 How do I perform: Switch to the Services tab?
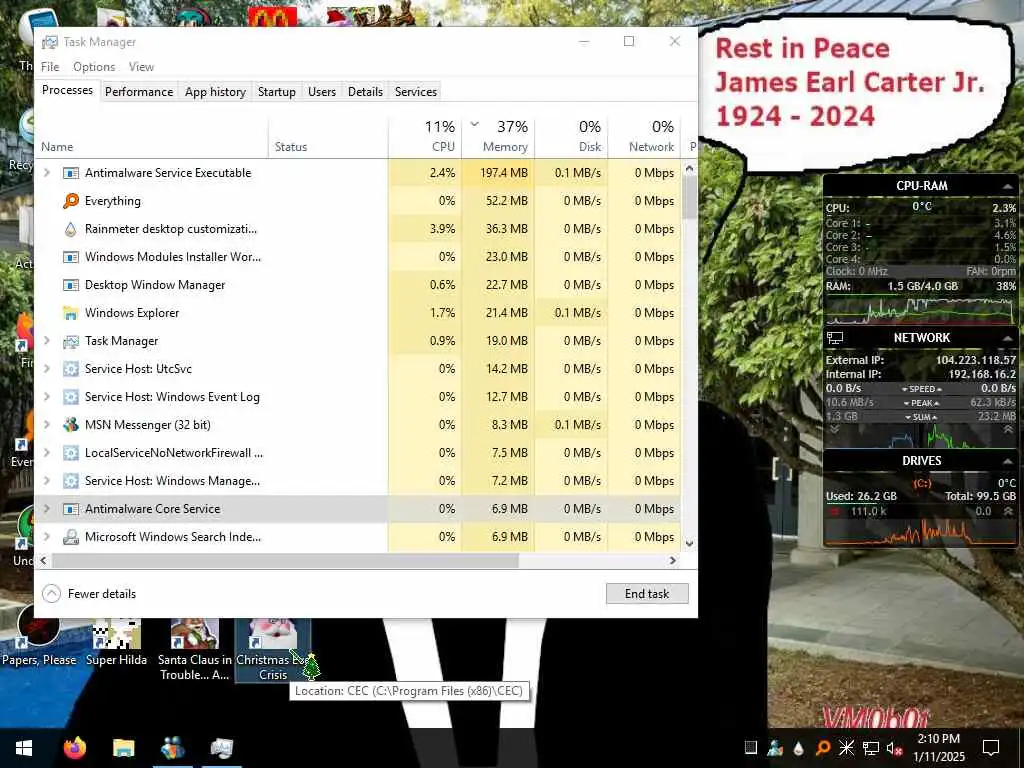415,92
